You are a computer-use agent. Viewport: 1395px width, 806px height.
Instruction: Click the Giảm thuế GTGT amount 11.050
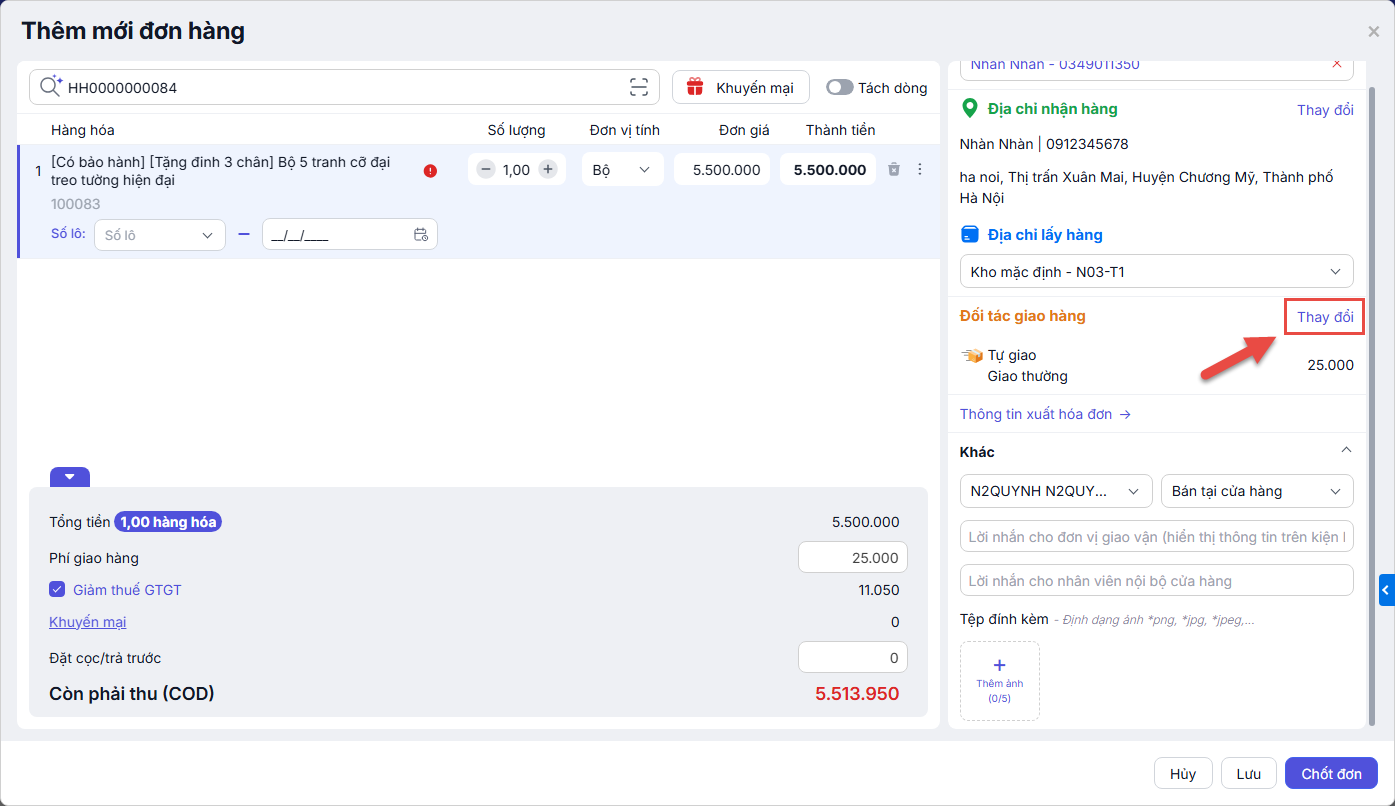pyautogui.click(x=879, y=590)
